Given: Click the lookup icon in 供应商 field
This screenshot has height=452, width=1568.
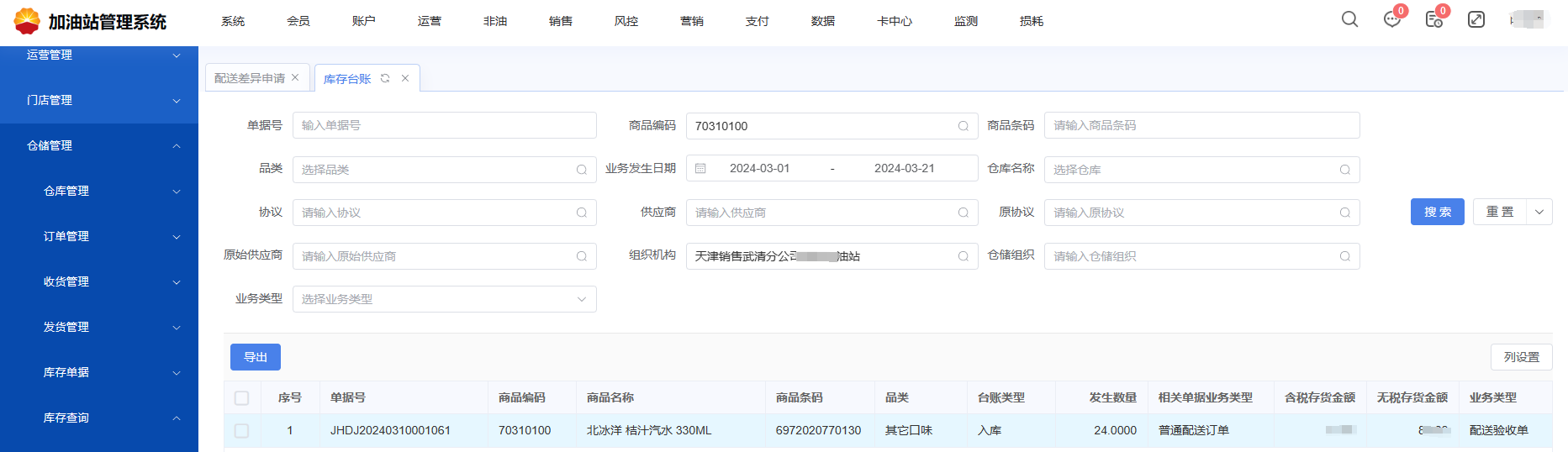Looking at the screenshot, I should click(964, 213).
